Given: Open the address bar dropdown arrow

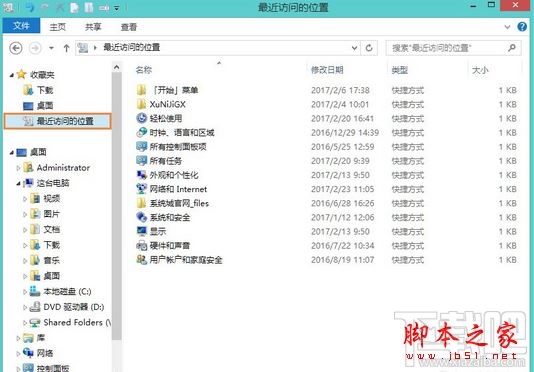Looking at the screenshot, I should pyautogui.click(x=354, y=48).
